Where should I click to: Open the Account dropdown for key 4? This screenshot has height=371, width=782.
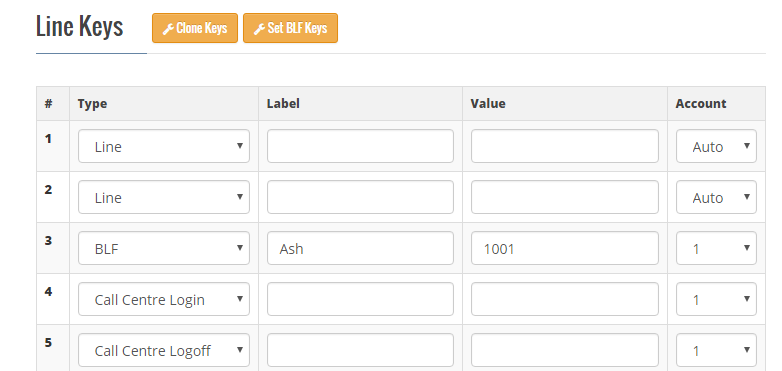716,299
